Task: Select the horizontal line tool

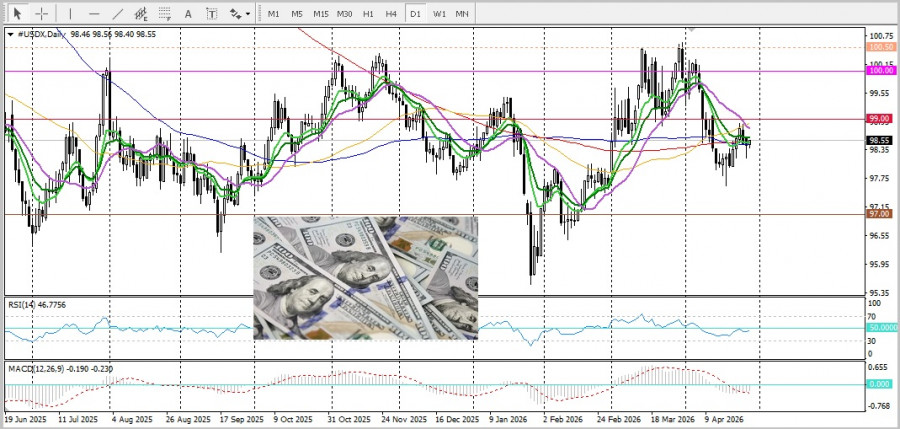Action: [x=94, y=14]
